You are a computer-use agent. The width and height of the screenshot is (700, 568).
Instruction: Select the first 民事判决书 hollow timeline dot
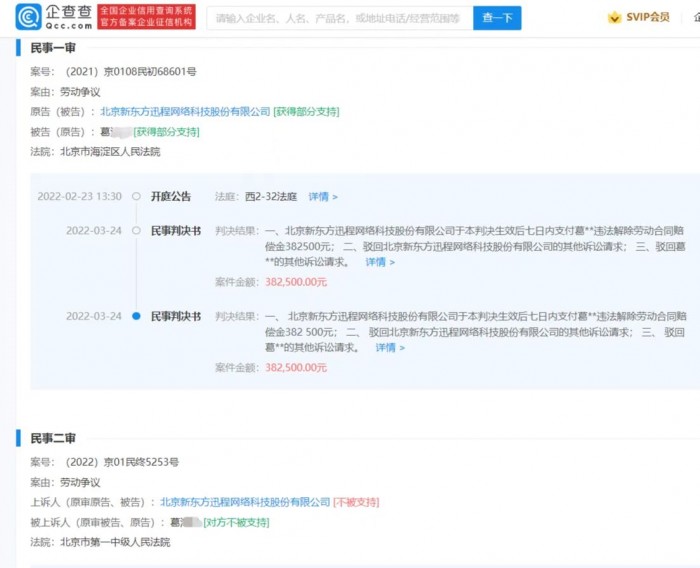pos(136,231)
